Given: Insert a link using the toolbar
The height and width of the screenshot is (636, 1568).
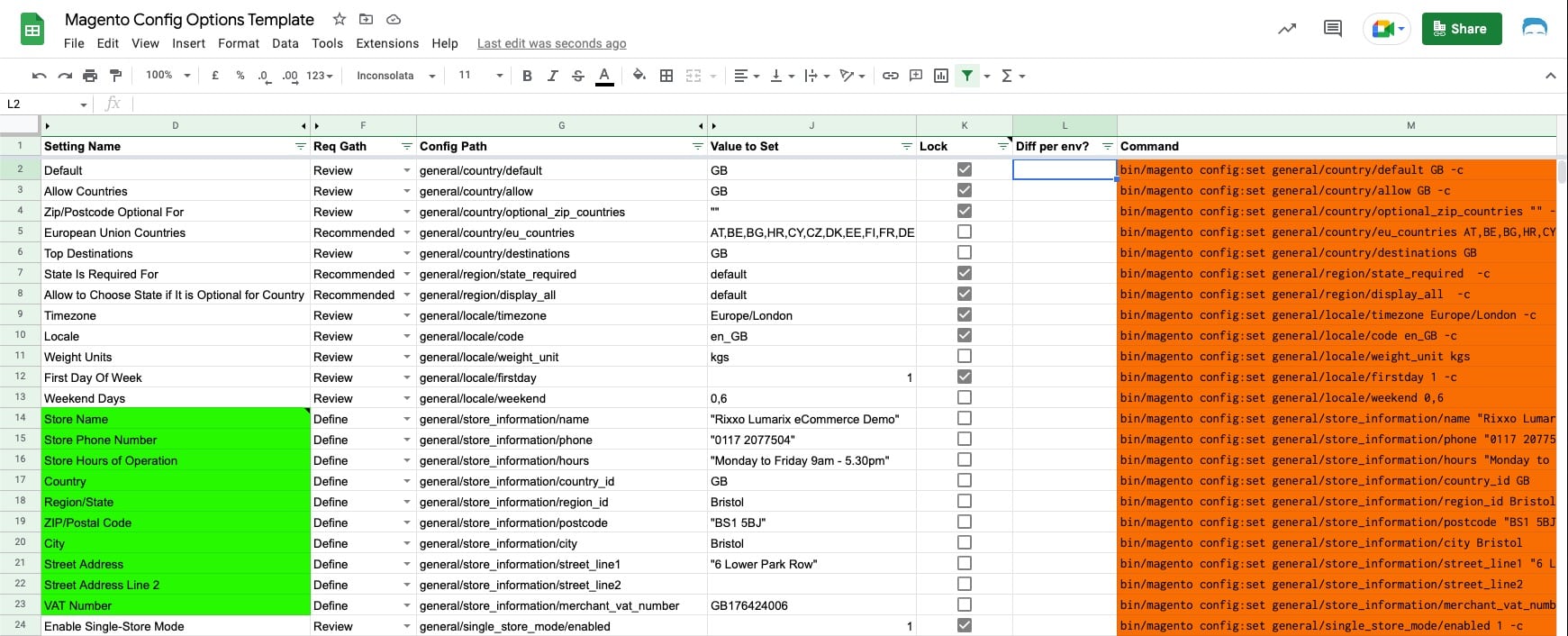Looking at the screenshot, I should pyautogui.click(x=890, y=76).
